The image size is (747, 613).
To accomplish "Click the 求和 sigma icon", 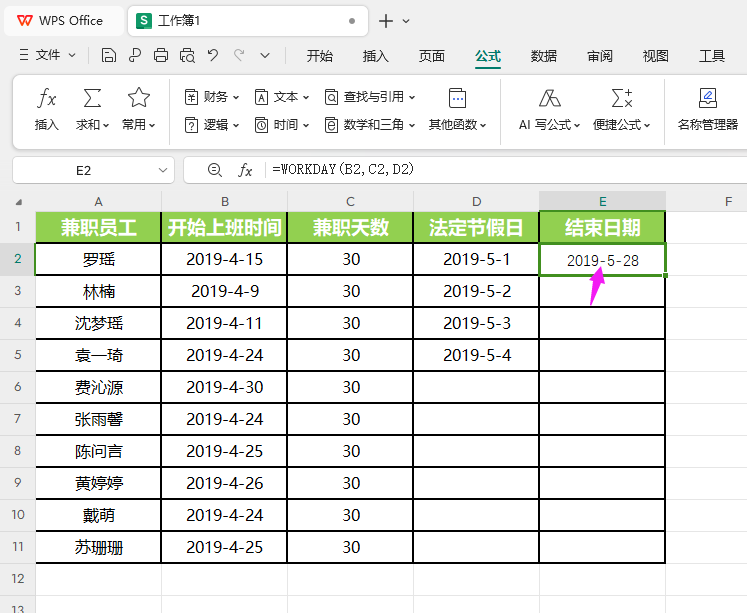I will 92,98.
